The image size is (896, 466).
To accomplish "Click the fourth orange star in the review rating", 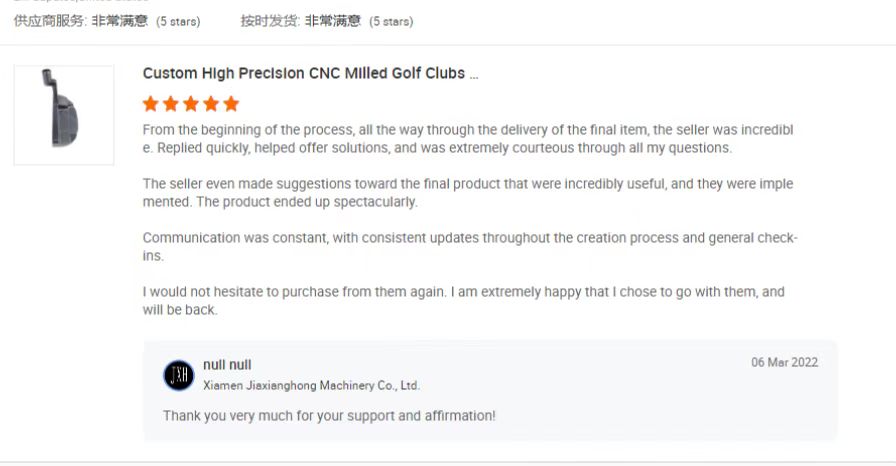I will [211, 104].
